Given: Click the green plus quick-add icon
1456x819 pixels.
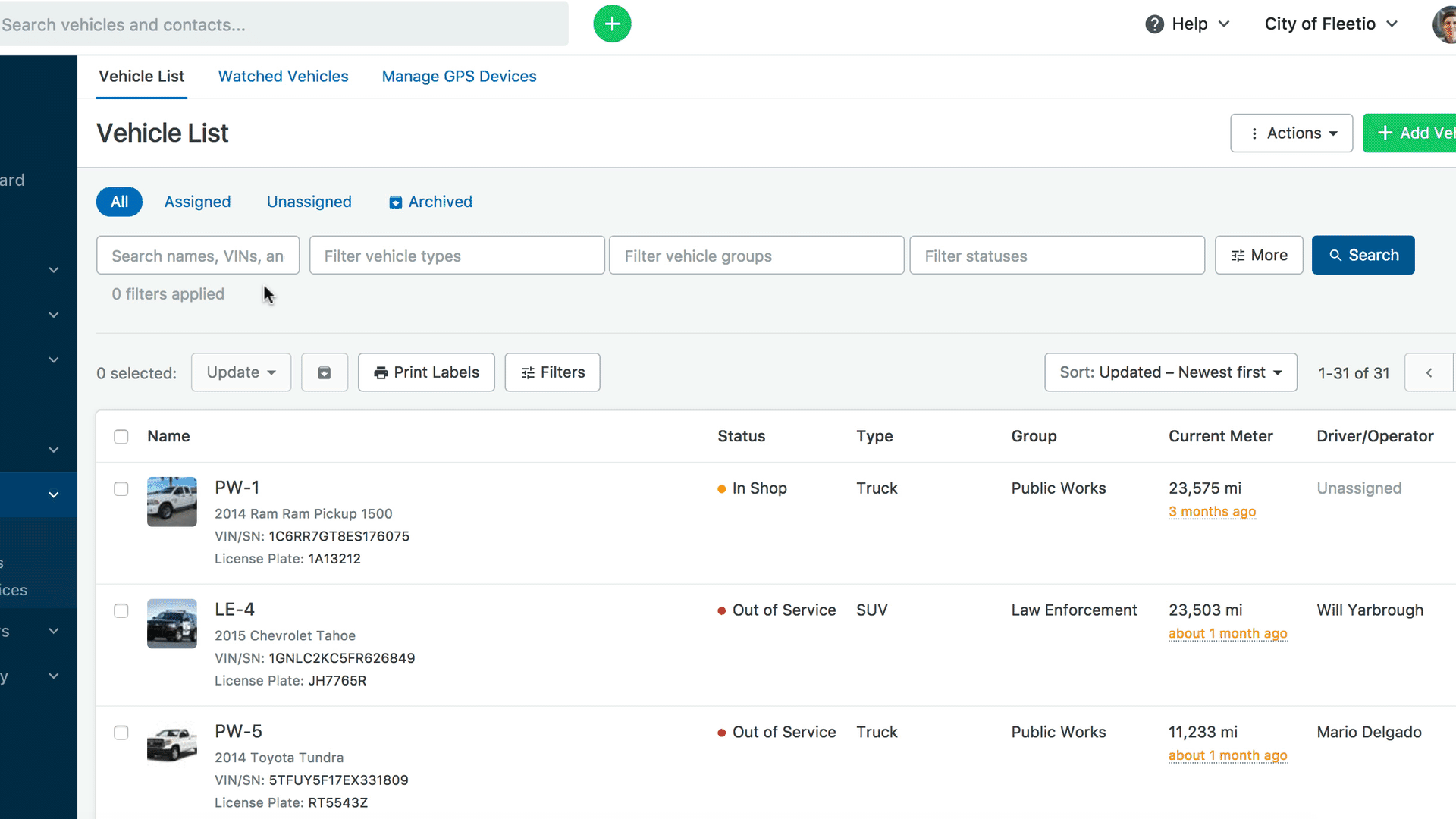Looking at the screenshot, I should (612, 24).
